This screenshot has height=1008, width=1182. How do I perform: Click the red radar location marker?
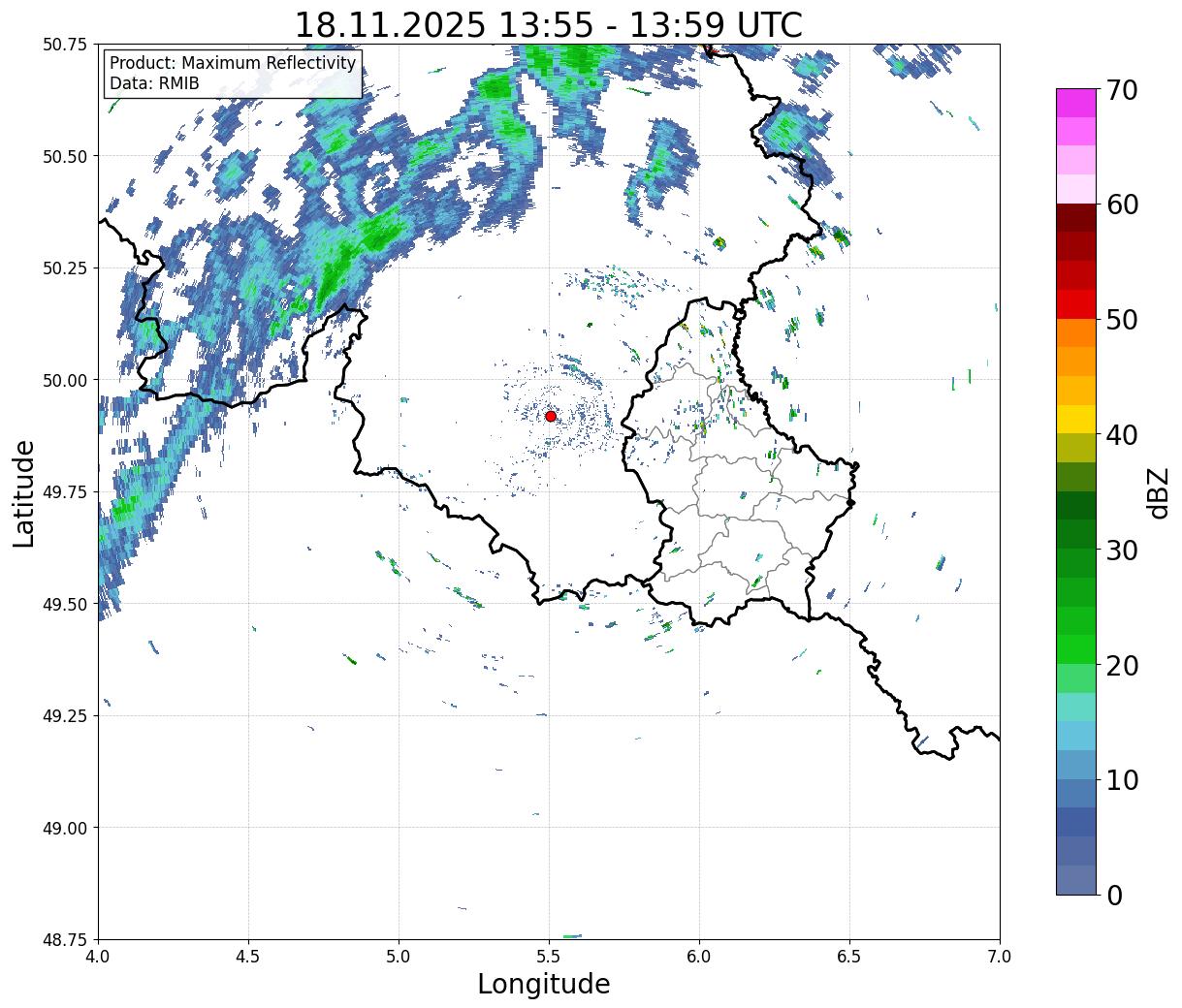[x=551, y=416]
